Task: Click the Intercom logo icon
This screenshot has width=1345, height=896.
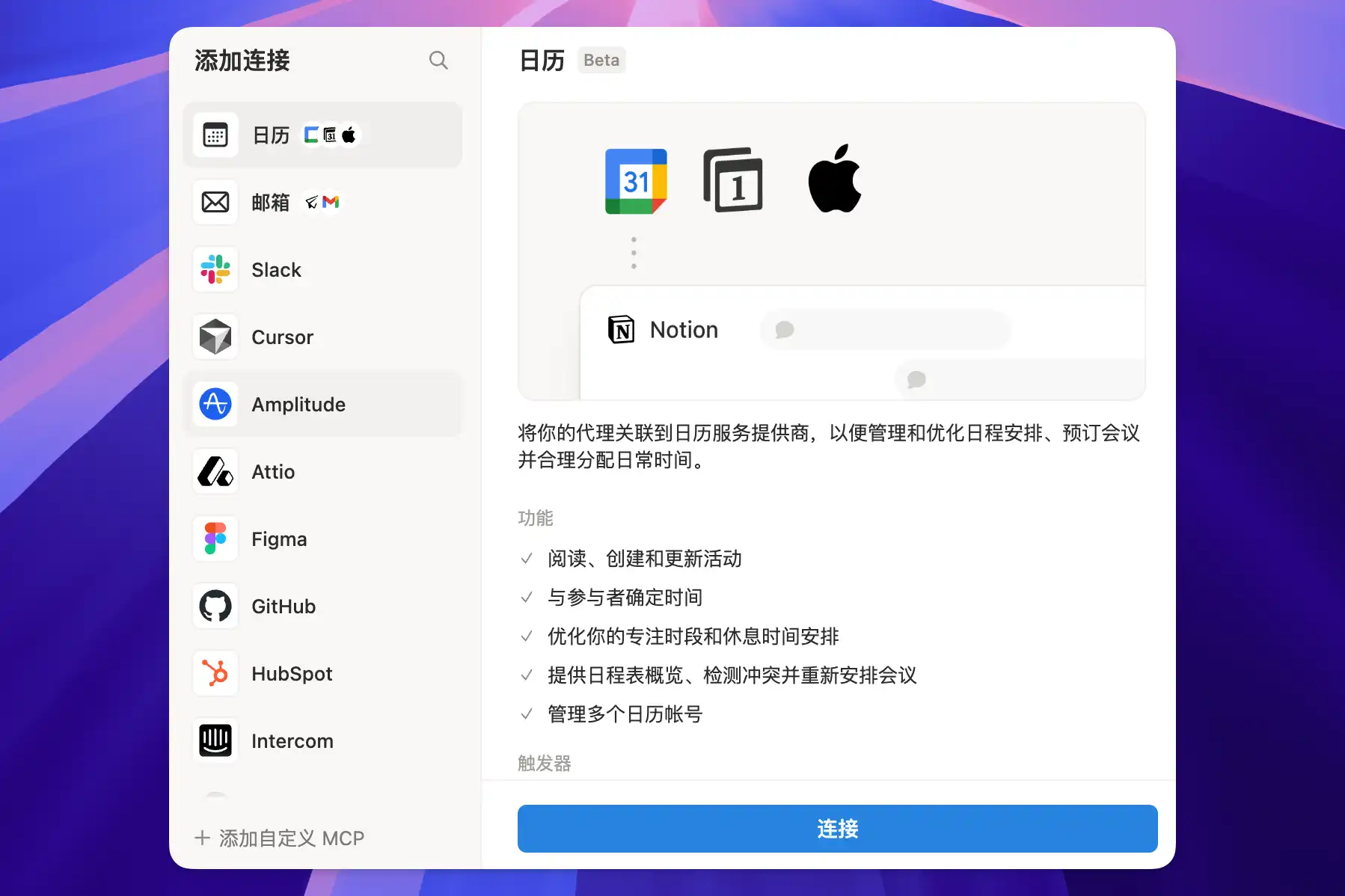Action: pyautogui.click(x=215, y=741)
